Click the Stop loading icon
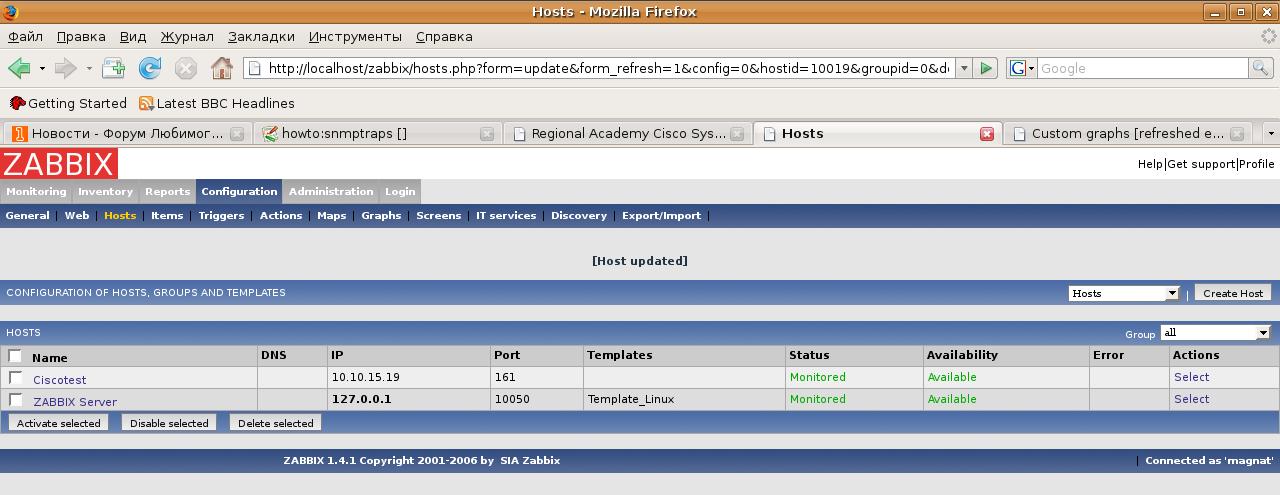This screenshot has width=1280, height=495. pos(186,68)
